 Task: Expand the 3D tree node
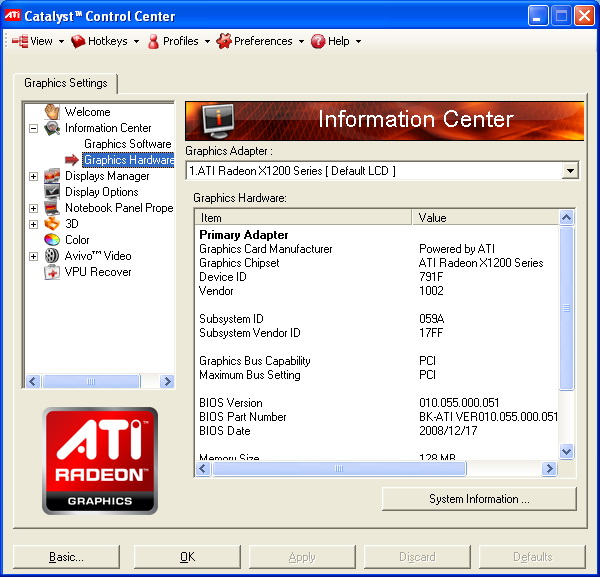click(x=34, y=224)
